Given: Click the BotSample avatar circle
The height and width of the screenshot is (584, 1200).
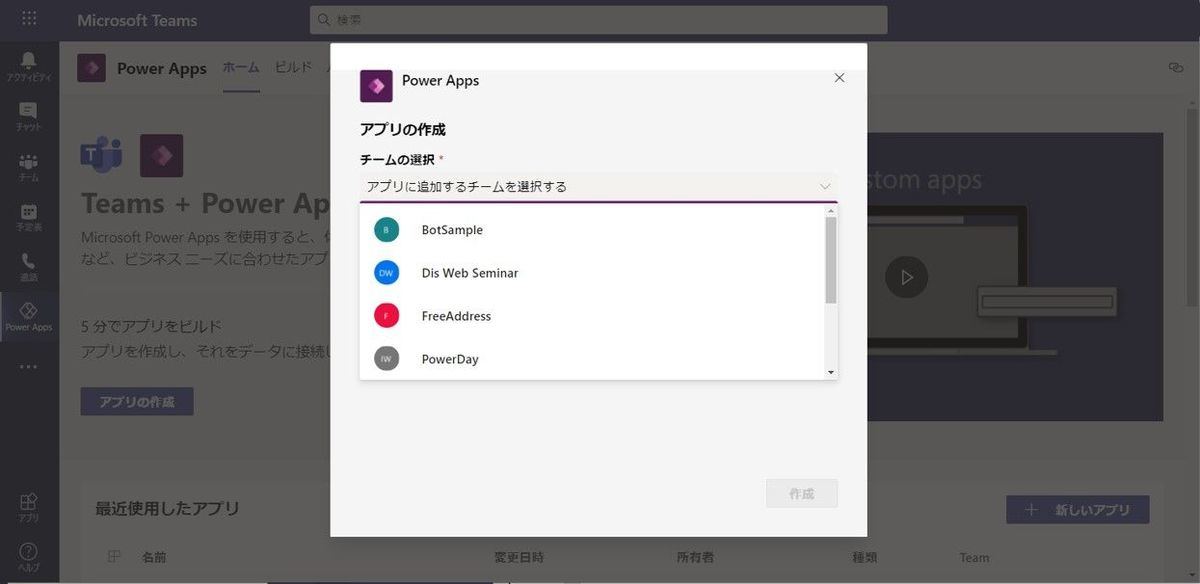Looking at the screenshot, I should coord(386,230).
